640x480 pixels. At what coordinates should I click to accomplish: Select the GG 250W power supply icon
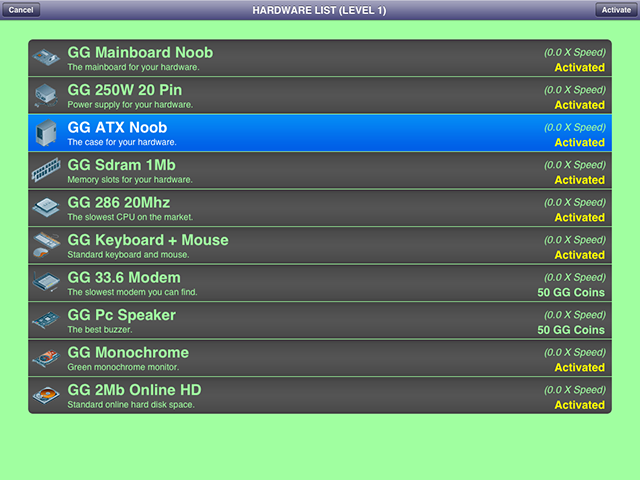click(46, 95)
